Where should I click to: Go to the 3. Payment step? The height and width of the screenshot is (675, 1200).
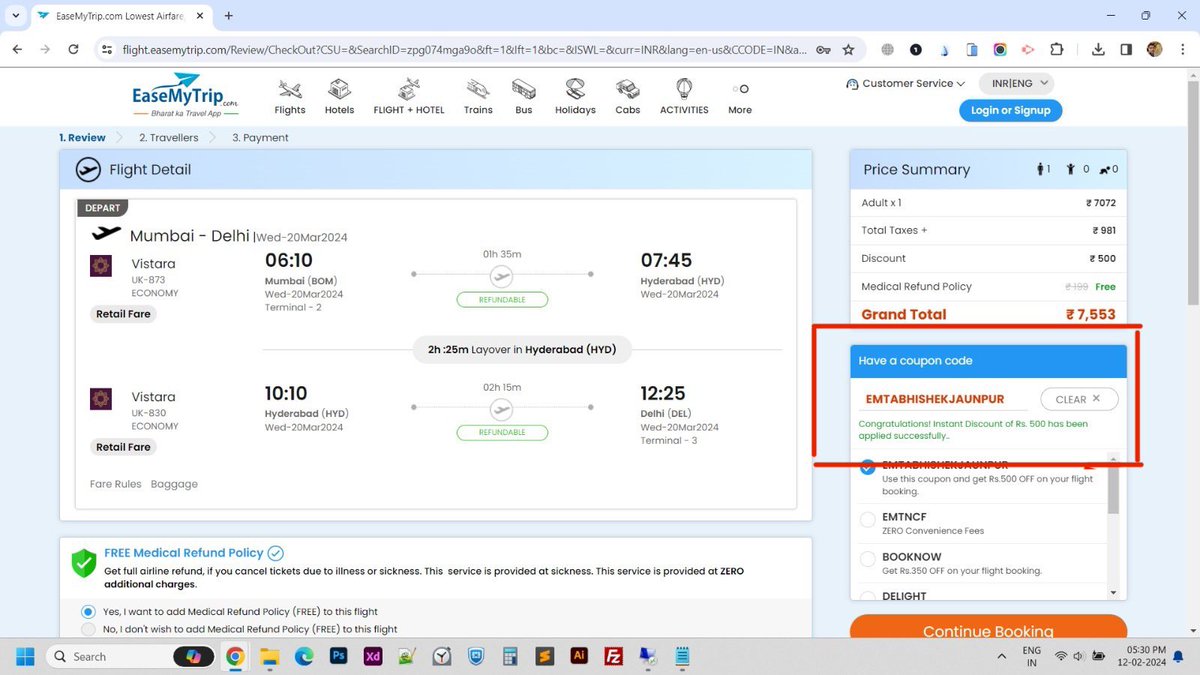(260, 137)
